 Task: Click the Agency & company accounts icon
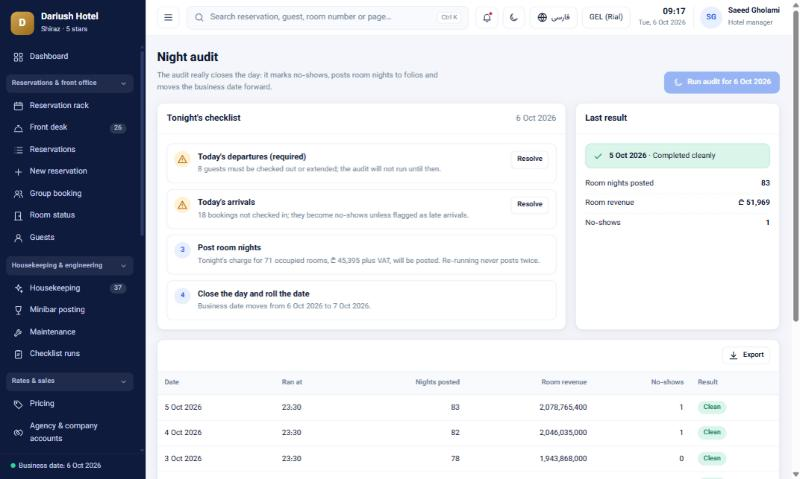click(18, 433)
